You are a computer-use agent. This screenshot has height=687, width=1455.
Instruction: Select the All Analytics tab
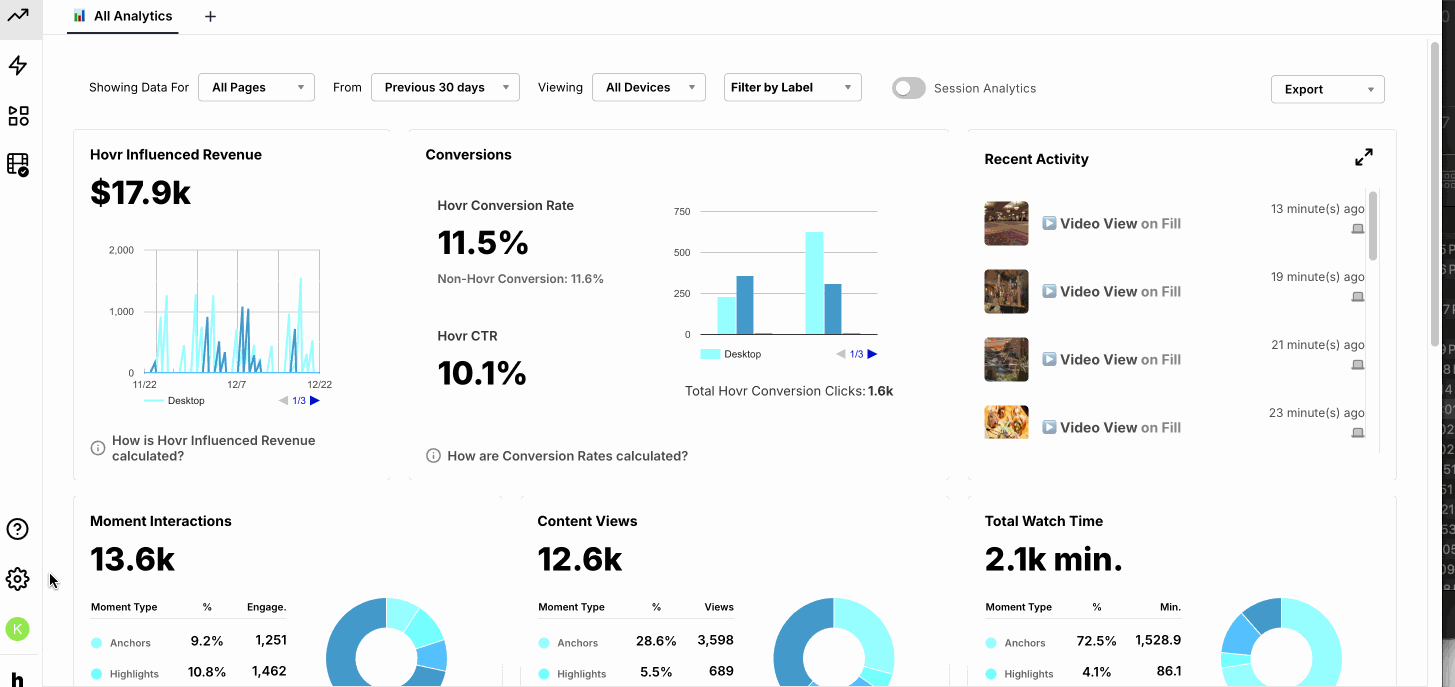[x=123, y=17]
